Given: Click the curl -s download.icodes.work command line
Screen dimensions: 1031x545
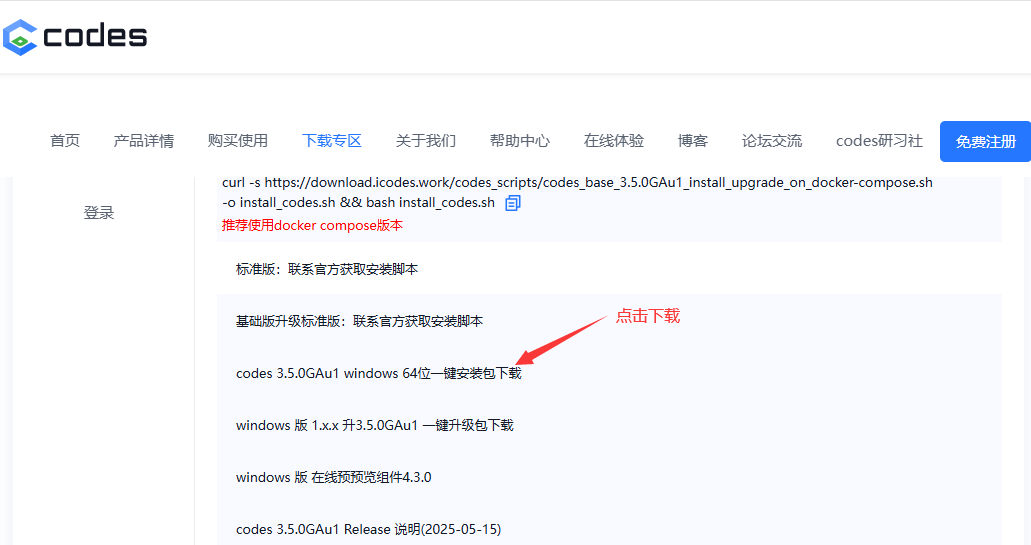Looking at the screenshot, I should tap(577, 183).
